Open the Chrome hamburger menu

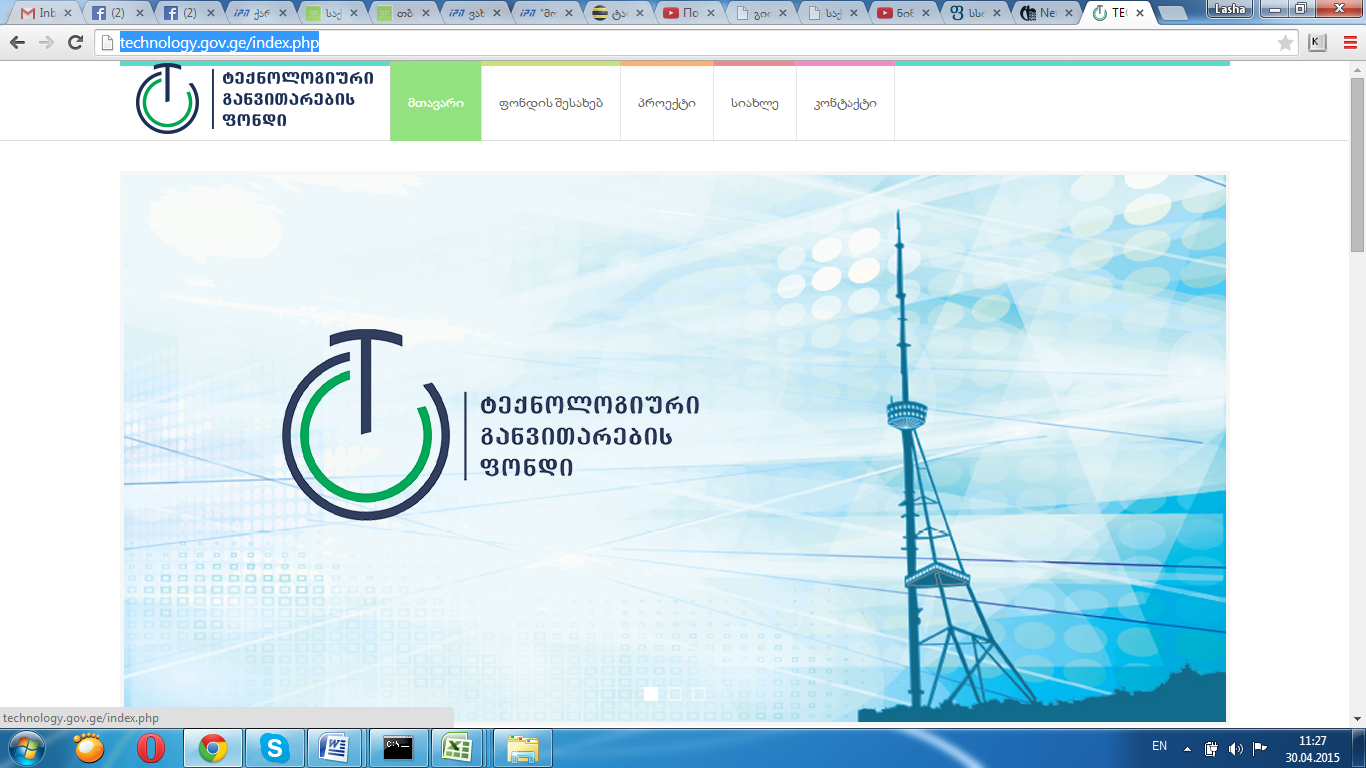point(1348,43)
